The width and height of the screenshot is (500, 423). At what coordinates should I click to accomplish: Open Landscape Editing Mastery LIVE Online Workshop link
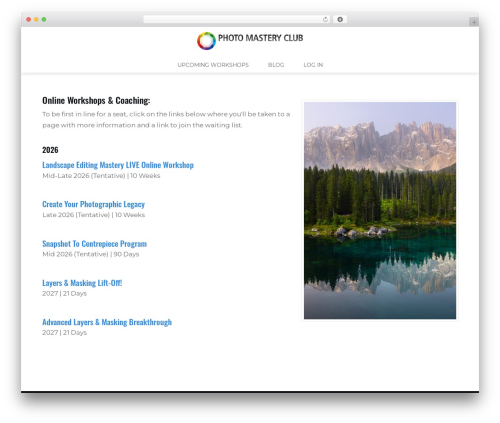coord(118,165)
